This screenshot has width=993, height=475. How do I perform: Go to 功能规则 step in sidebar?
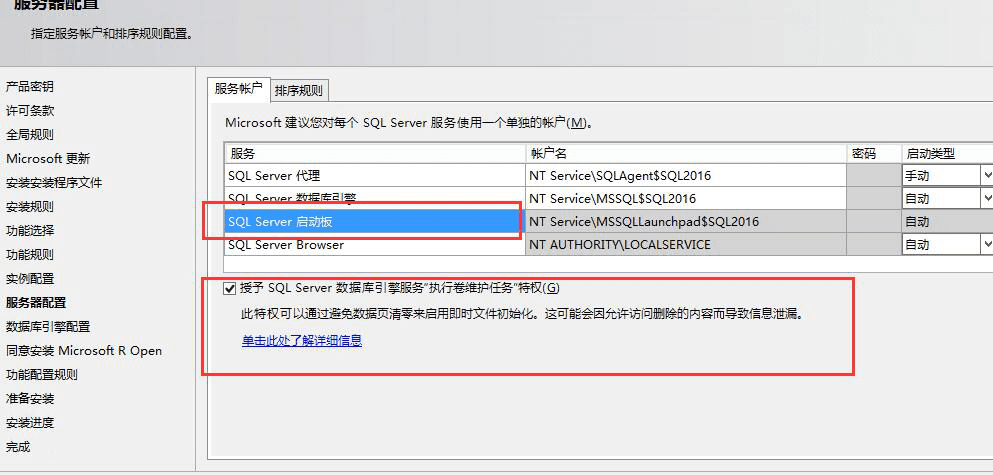coord(30,255)
